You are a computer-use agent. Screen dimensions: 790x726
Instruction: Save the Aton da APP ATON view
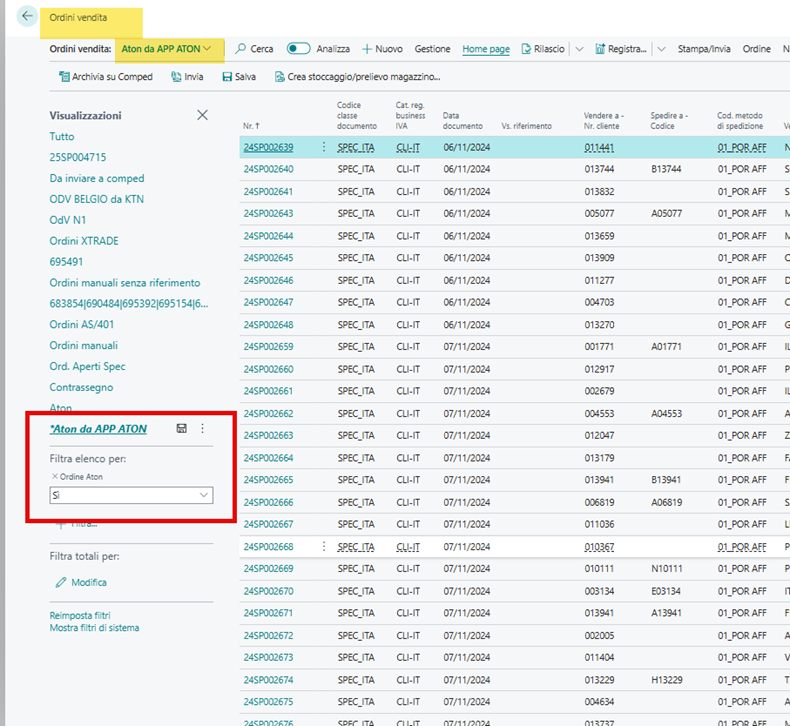click(x=181, y=428)
